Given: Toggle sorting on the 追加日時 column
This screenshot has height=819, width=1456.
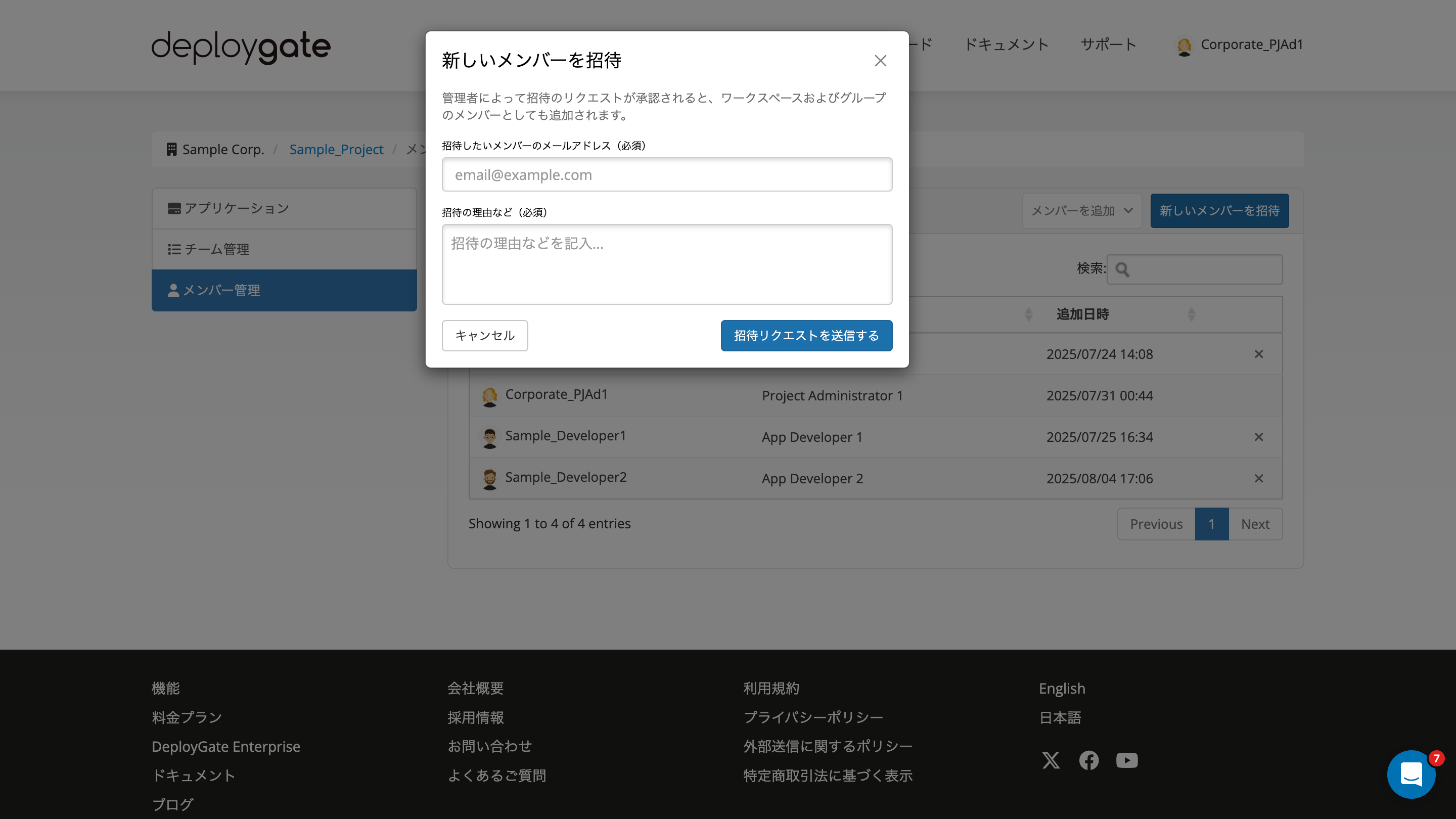Looking at the screenshot, I should (x=1082, y=313).
